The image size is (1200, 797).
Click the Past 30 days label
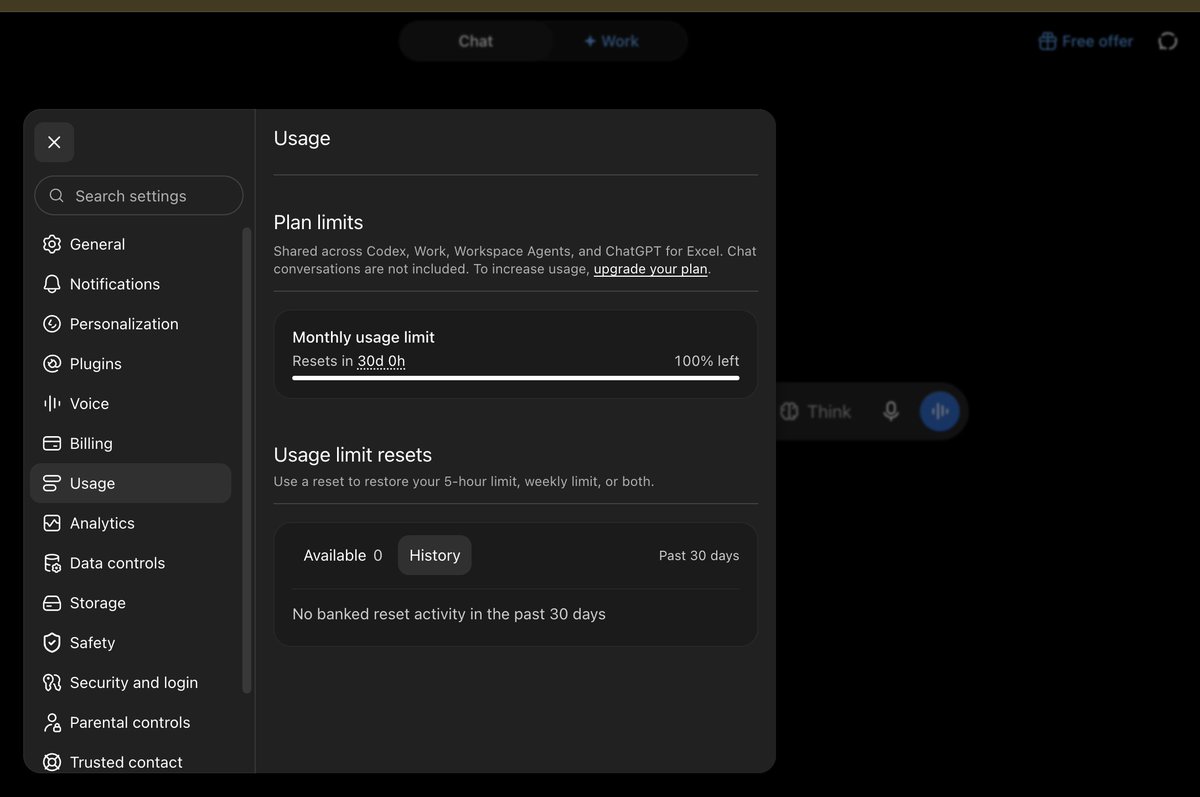click(x=699, y=555)
